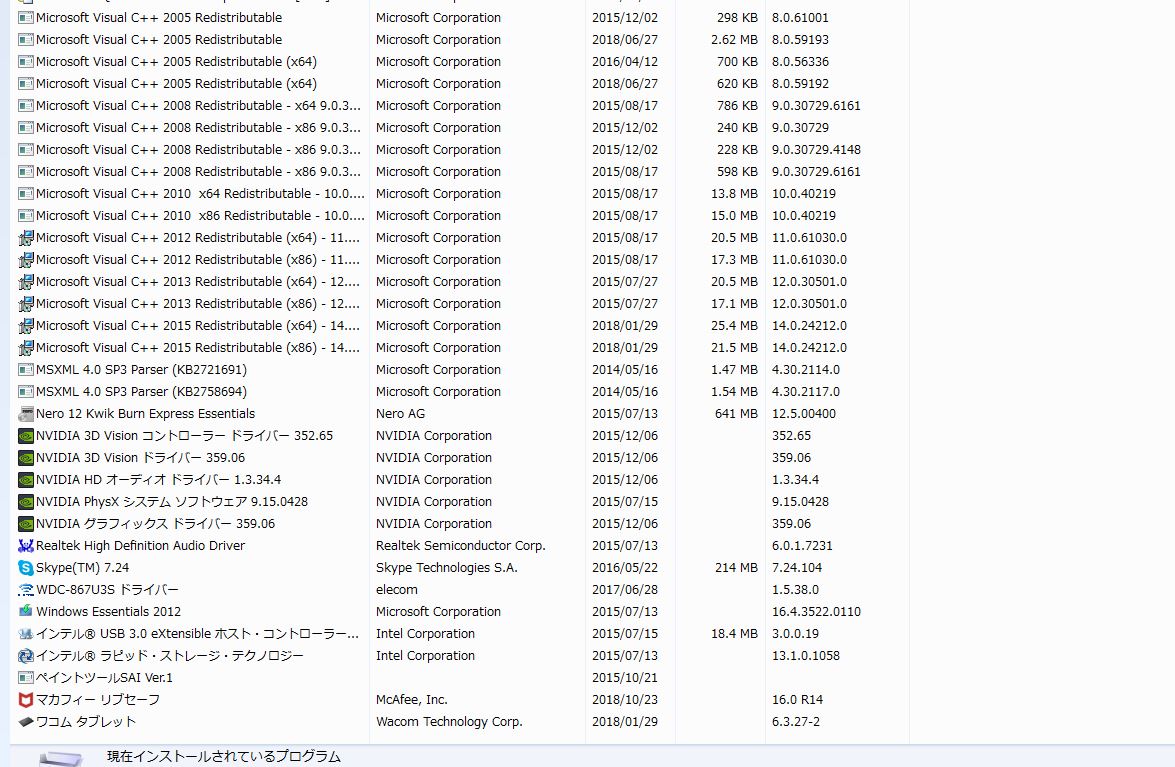The height and width of the screenshot is (767, 1175).
Task: Click the ワコム タブレット icon
Action: point(25,722)
